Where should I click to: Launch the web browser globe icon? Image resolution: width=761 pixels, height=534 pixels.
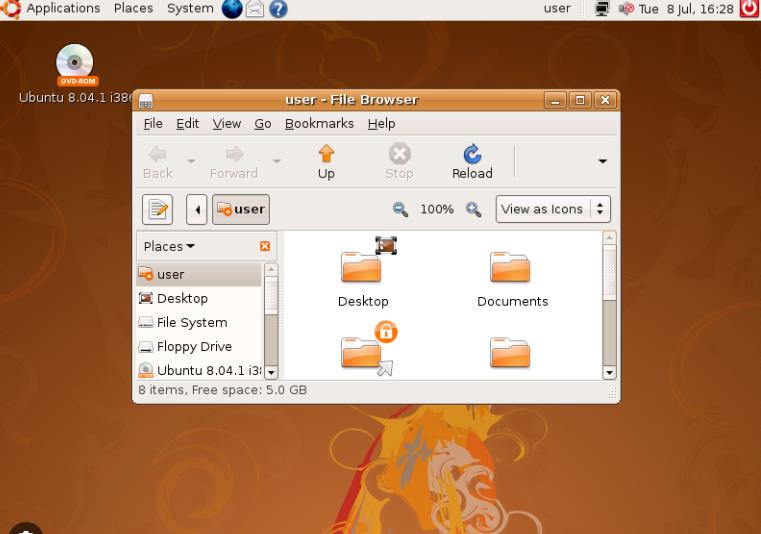232,9
